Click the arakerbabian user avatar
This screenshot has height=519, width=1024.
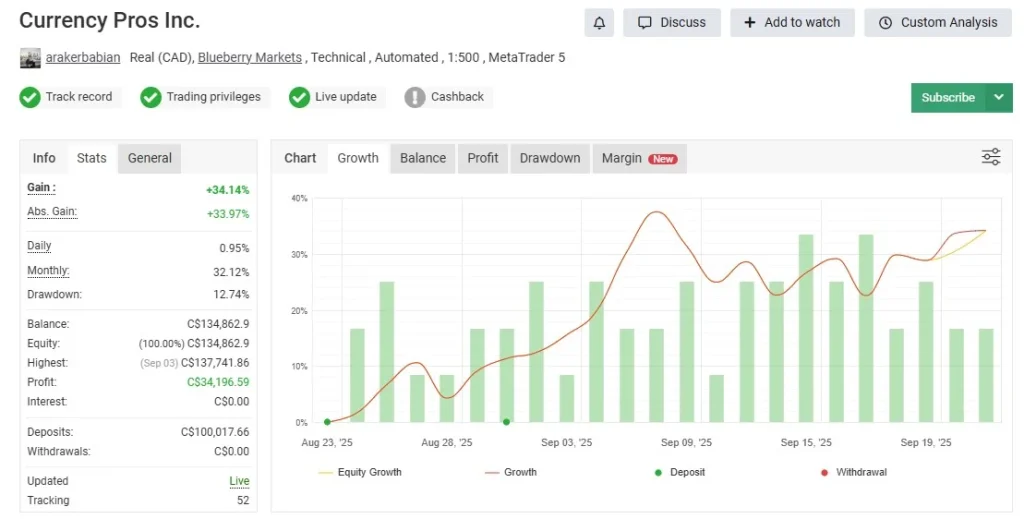click(x=30, y=58)
